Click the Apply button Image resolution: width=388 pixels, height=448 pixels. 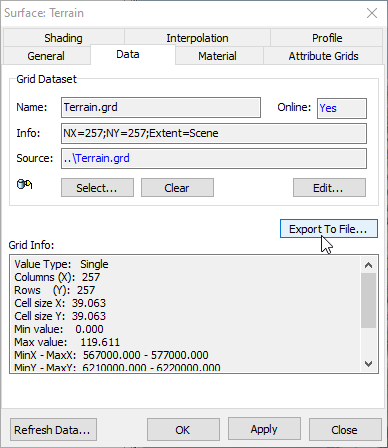[264, 429]
